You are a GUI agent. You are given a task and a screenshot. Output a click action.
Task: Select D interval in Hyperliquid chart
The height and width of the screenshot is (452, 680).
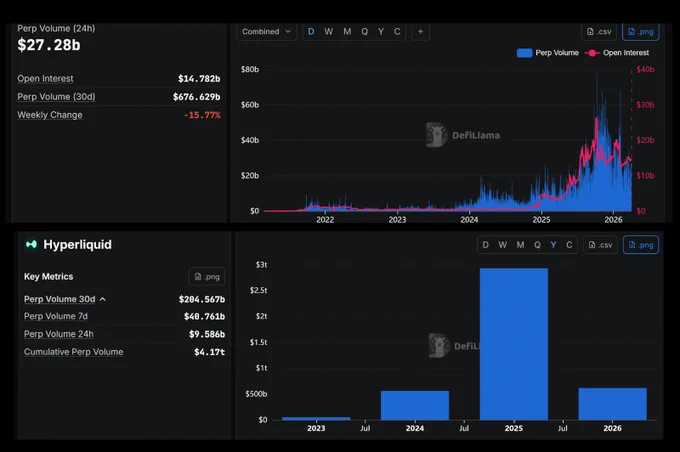[486, 245]
